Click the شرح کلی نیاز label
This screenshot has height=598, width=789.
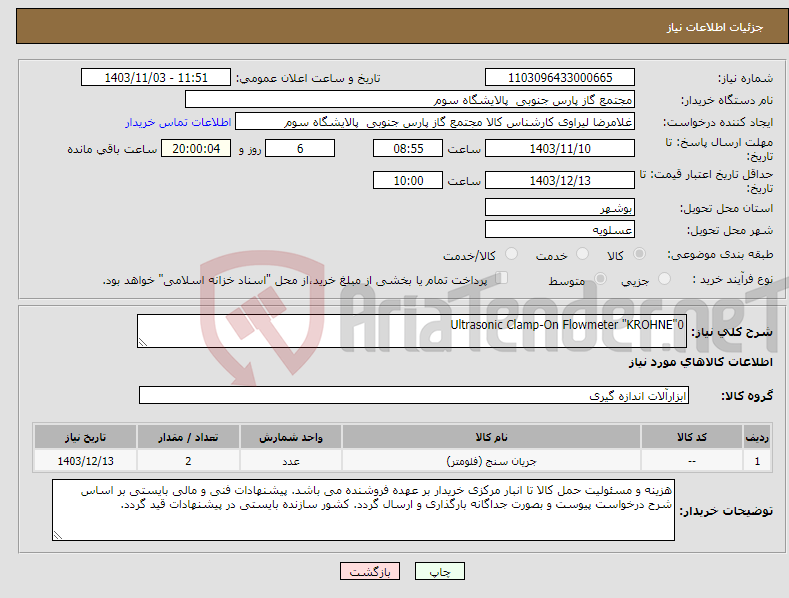pos(732,332)
